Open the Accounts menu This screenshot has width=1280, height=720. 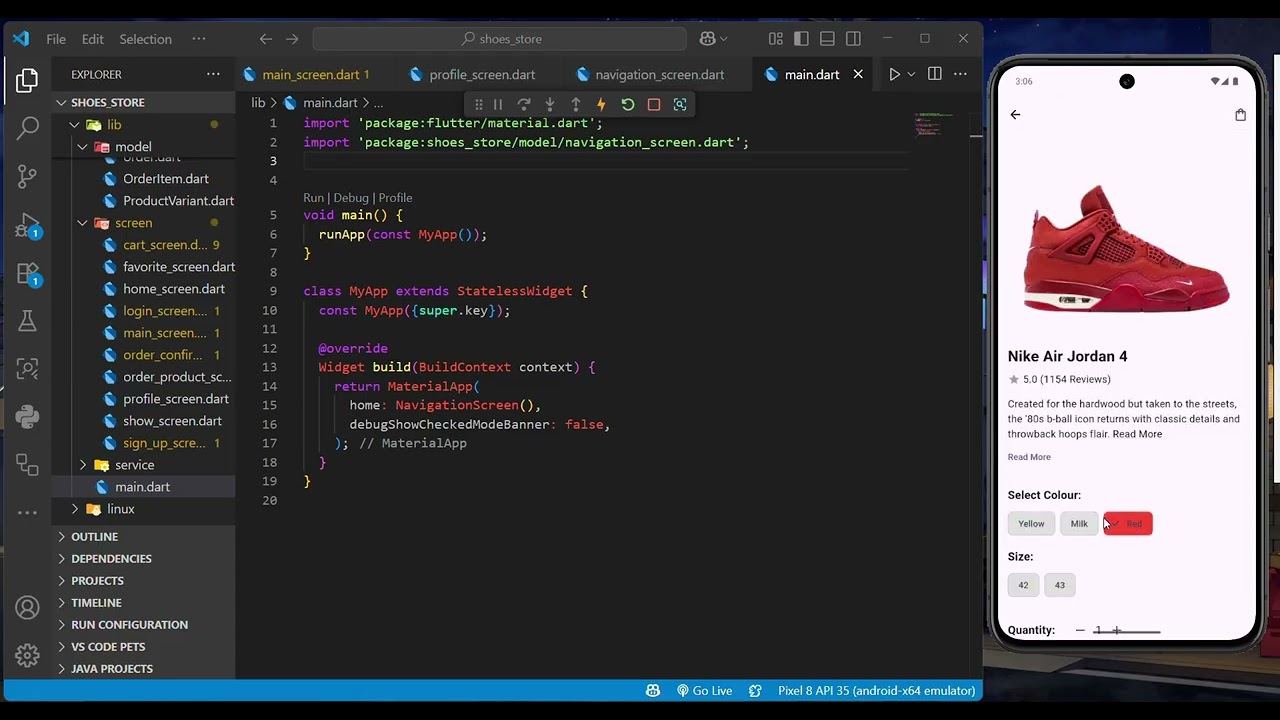27,608
